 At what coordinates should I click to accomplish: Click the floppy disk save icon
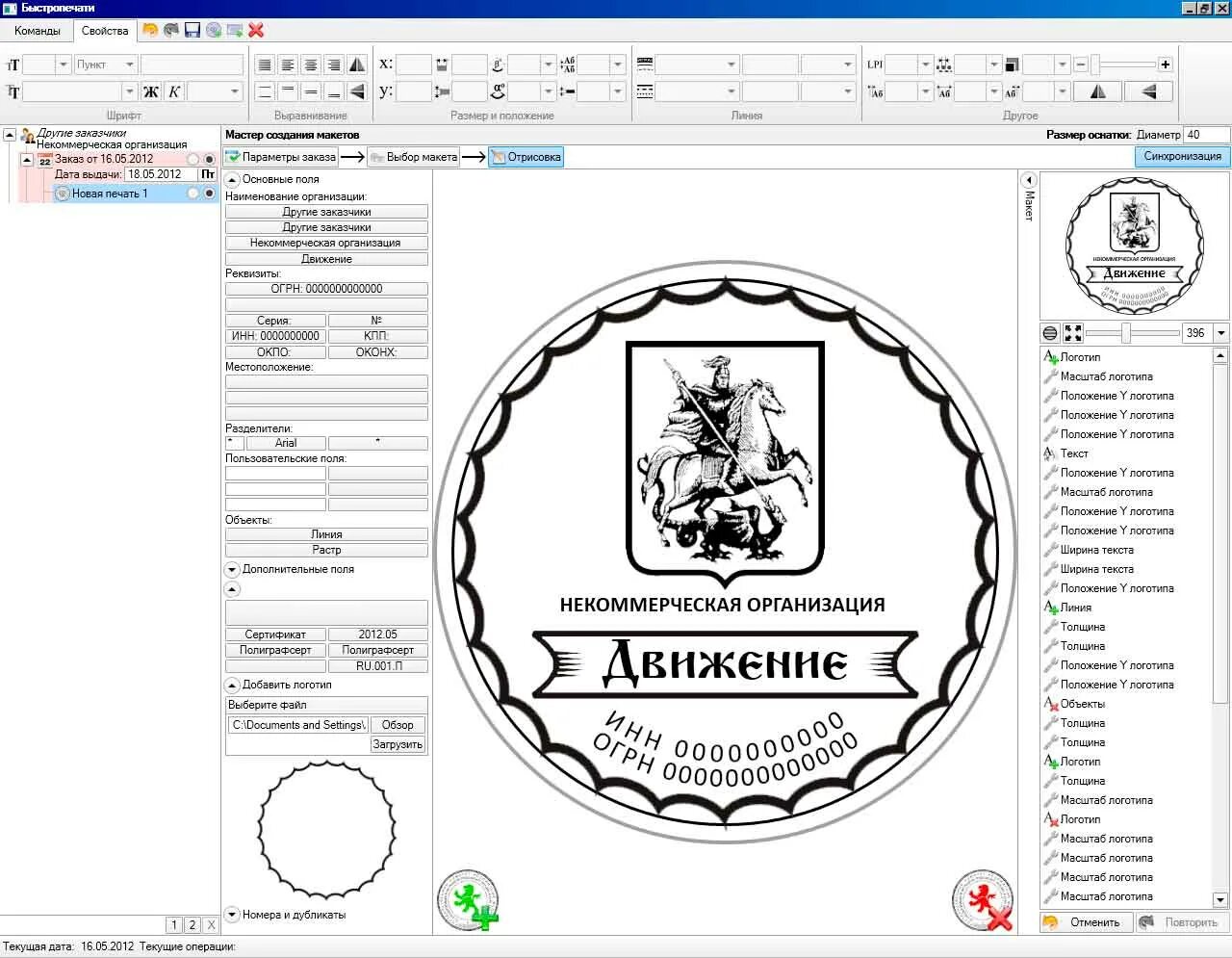coord(192,30)
